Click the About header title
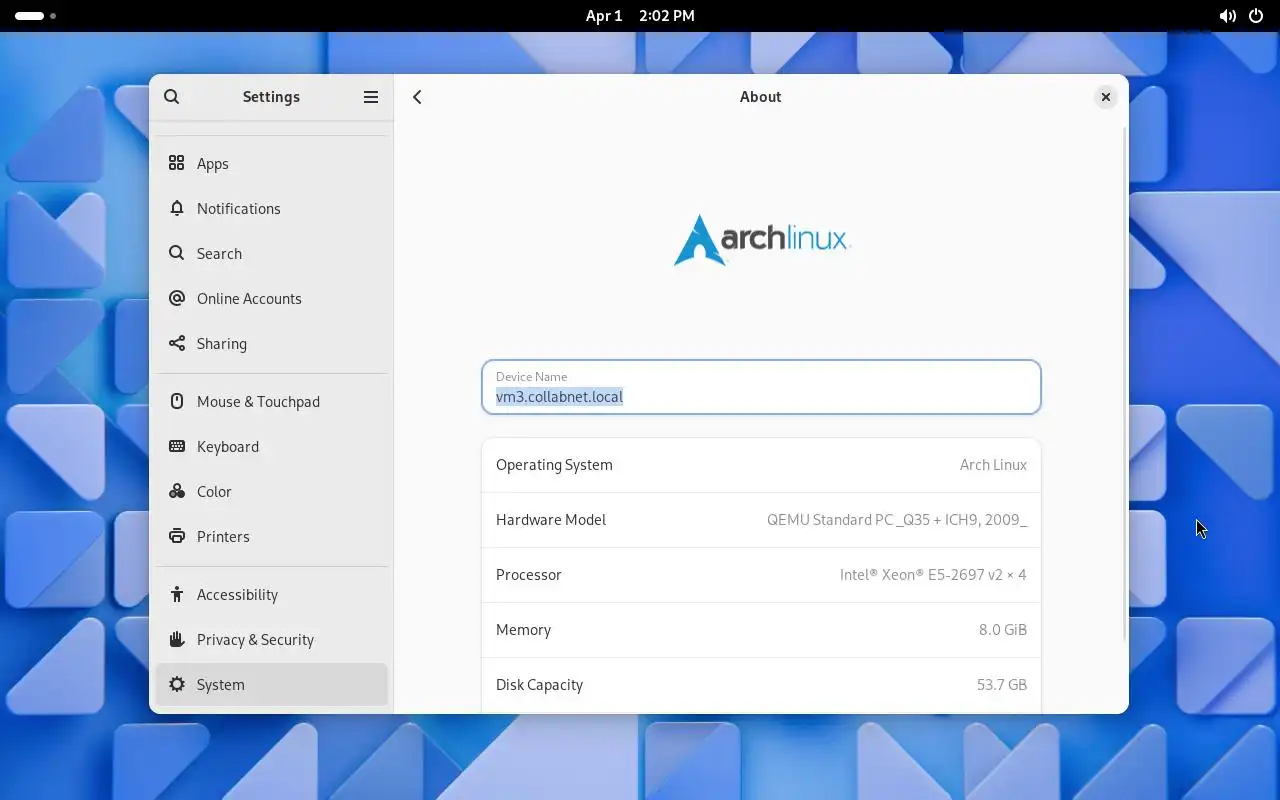Screen dimensions: 1280x800 click(x=760, y=97)
